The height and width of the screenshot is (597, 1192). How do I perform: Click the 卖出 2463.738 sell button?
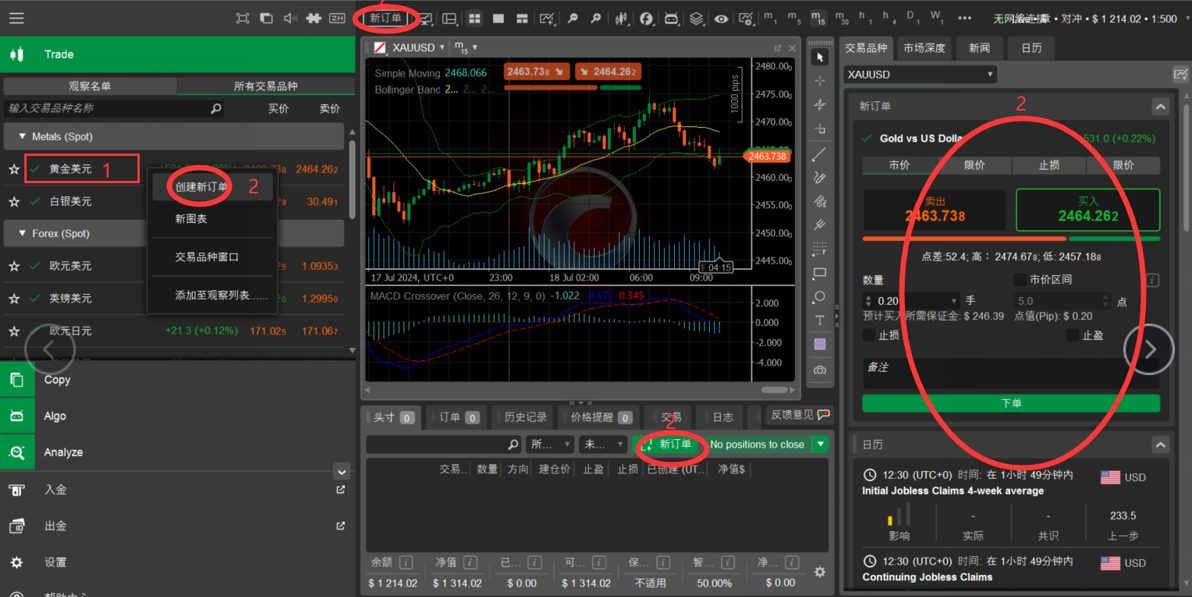[935, 210]
